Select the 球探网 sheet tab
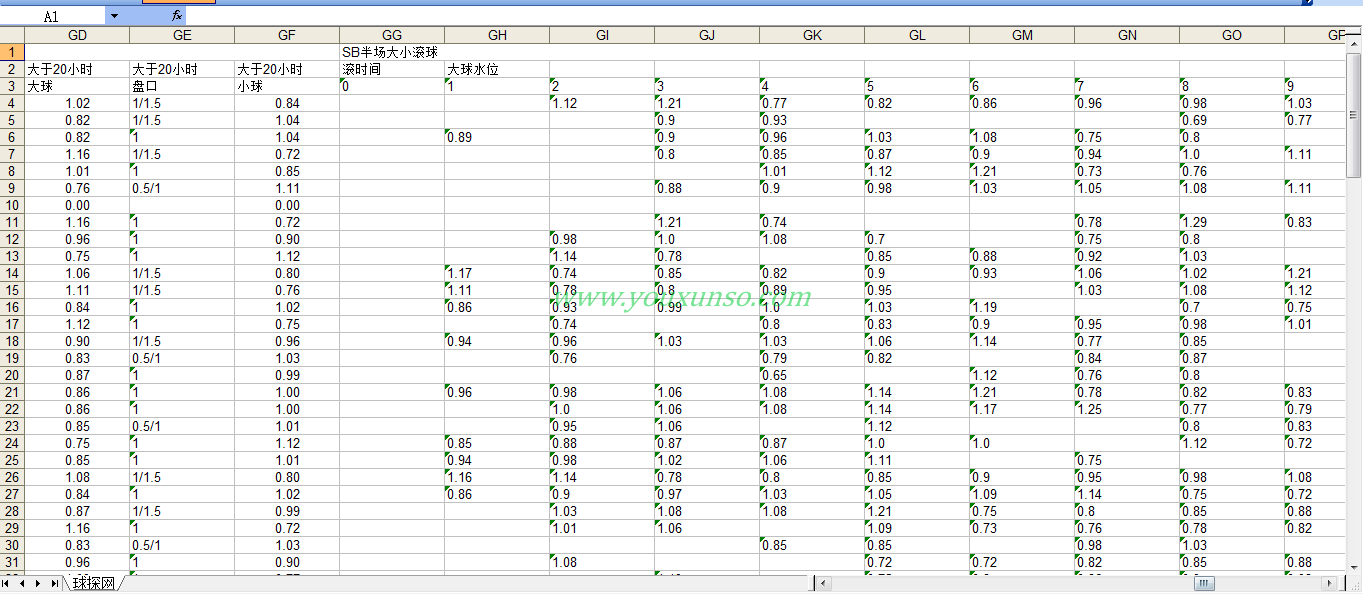 [93, 583]
